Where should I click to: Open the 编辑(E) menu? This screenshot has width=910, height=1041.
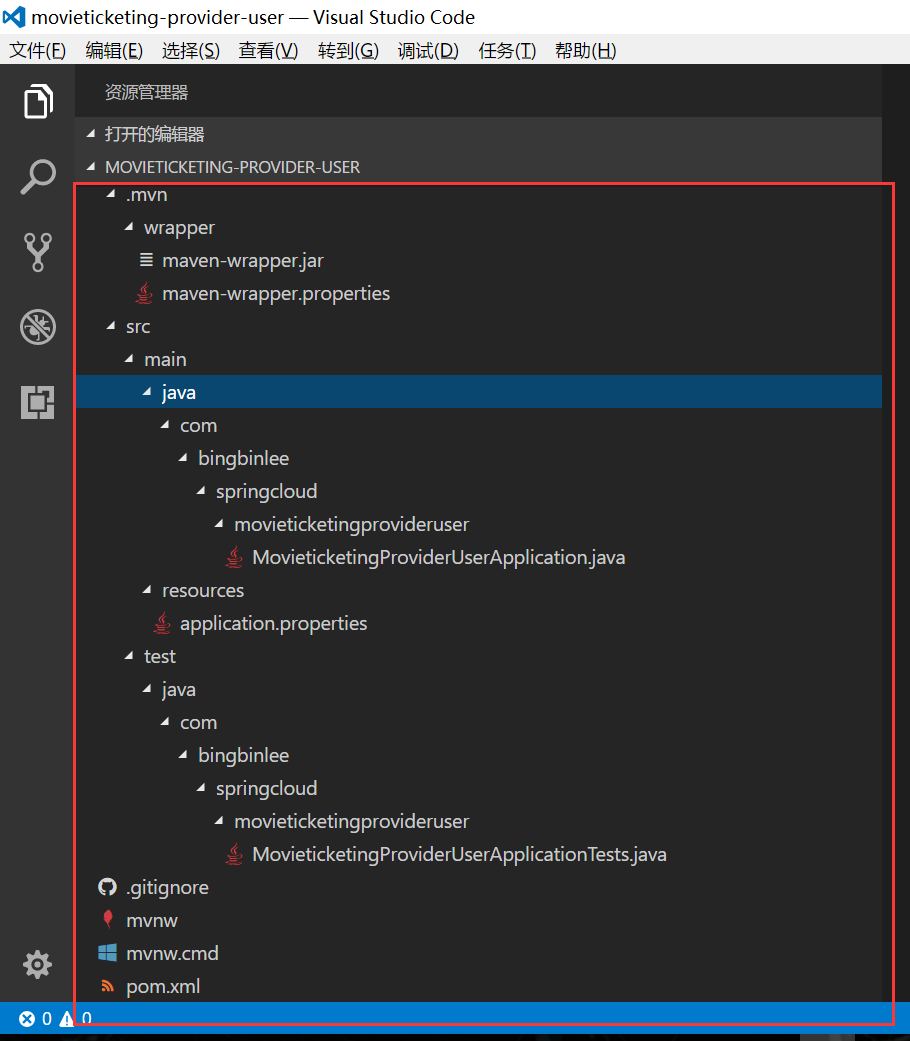(x=114, y=50)
